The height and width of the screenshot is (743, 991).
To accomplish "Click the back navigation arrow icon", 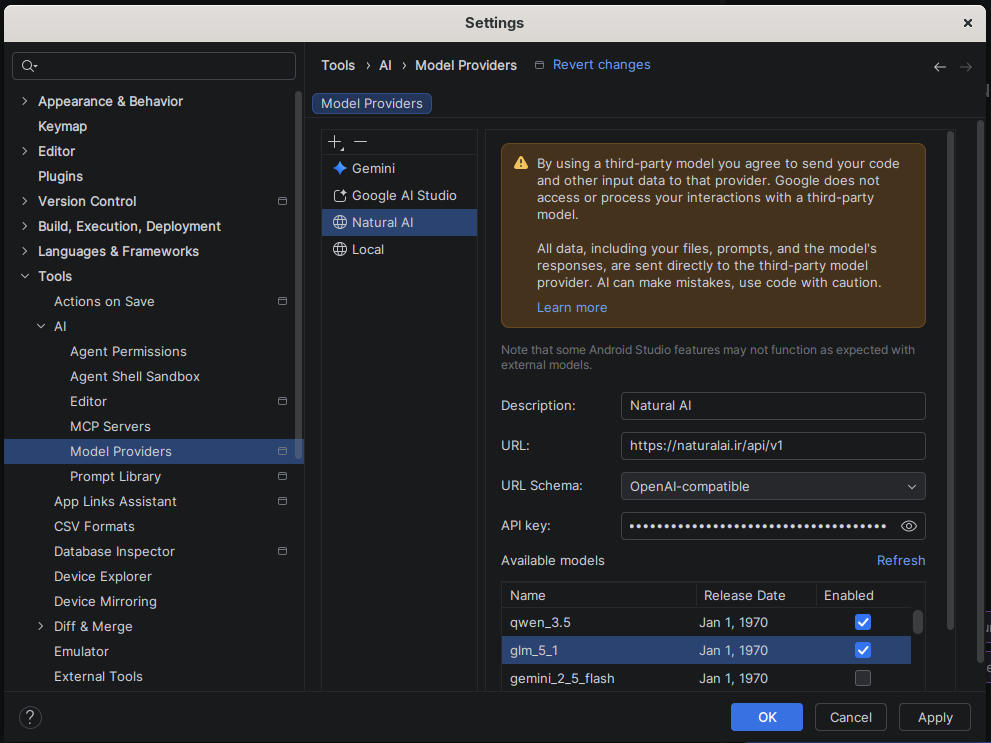I will tap(940, 67).
